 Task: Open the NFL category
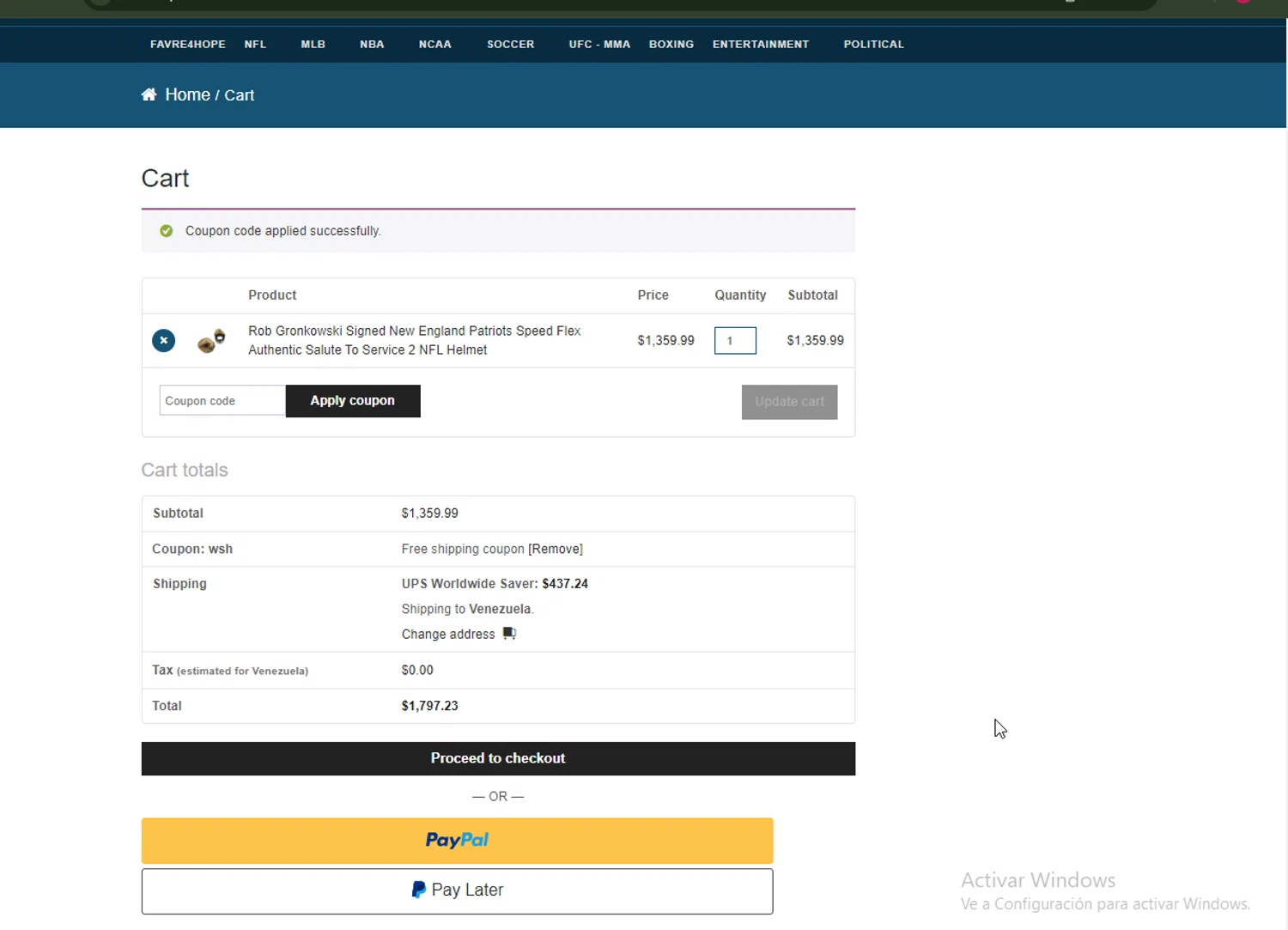click(255, 45)
